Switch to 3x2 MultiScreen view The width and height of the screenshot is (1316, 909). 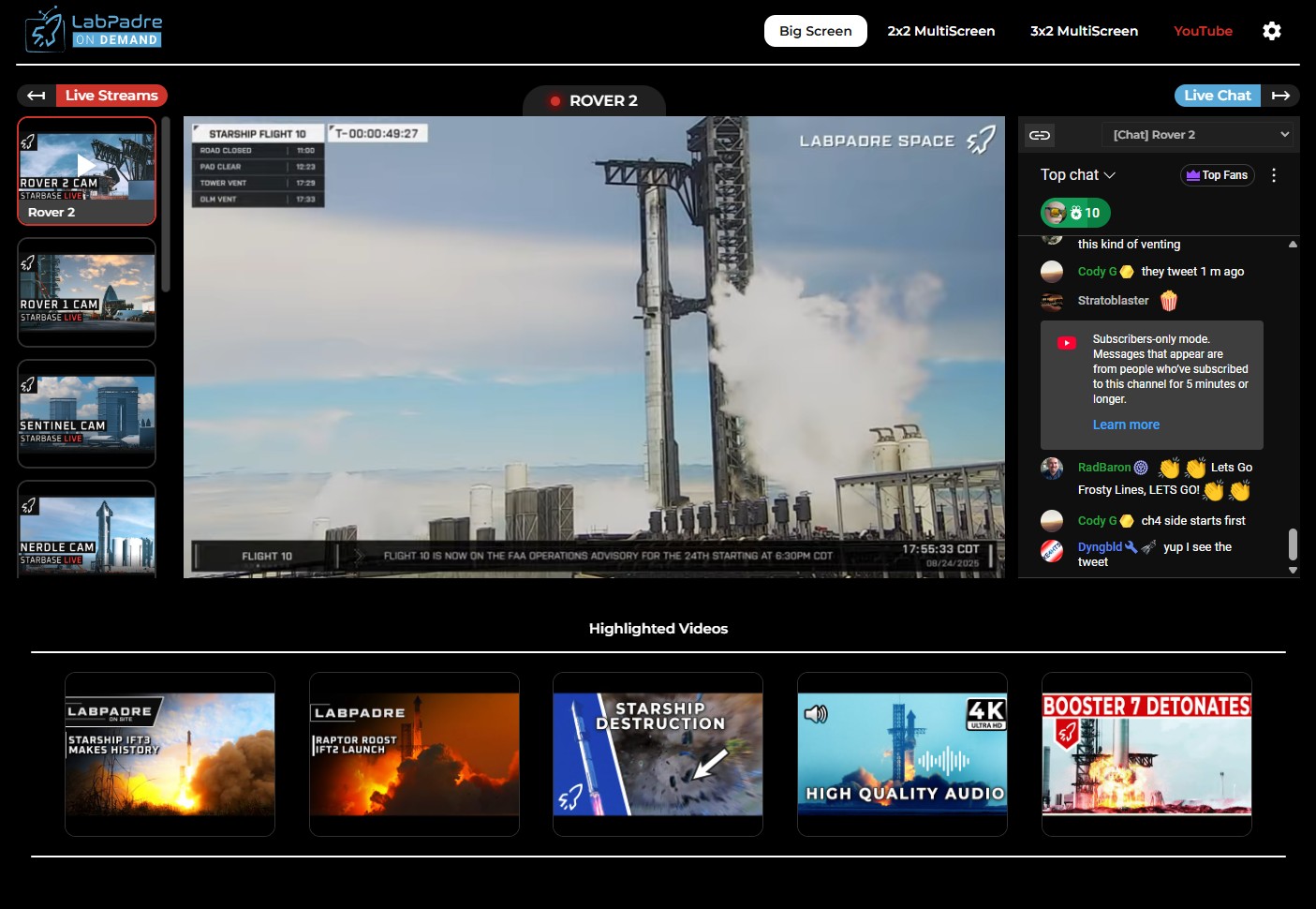(x=1084, y=31)
